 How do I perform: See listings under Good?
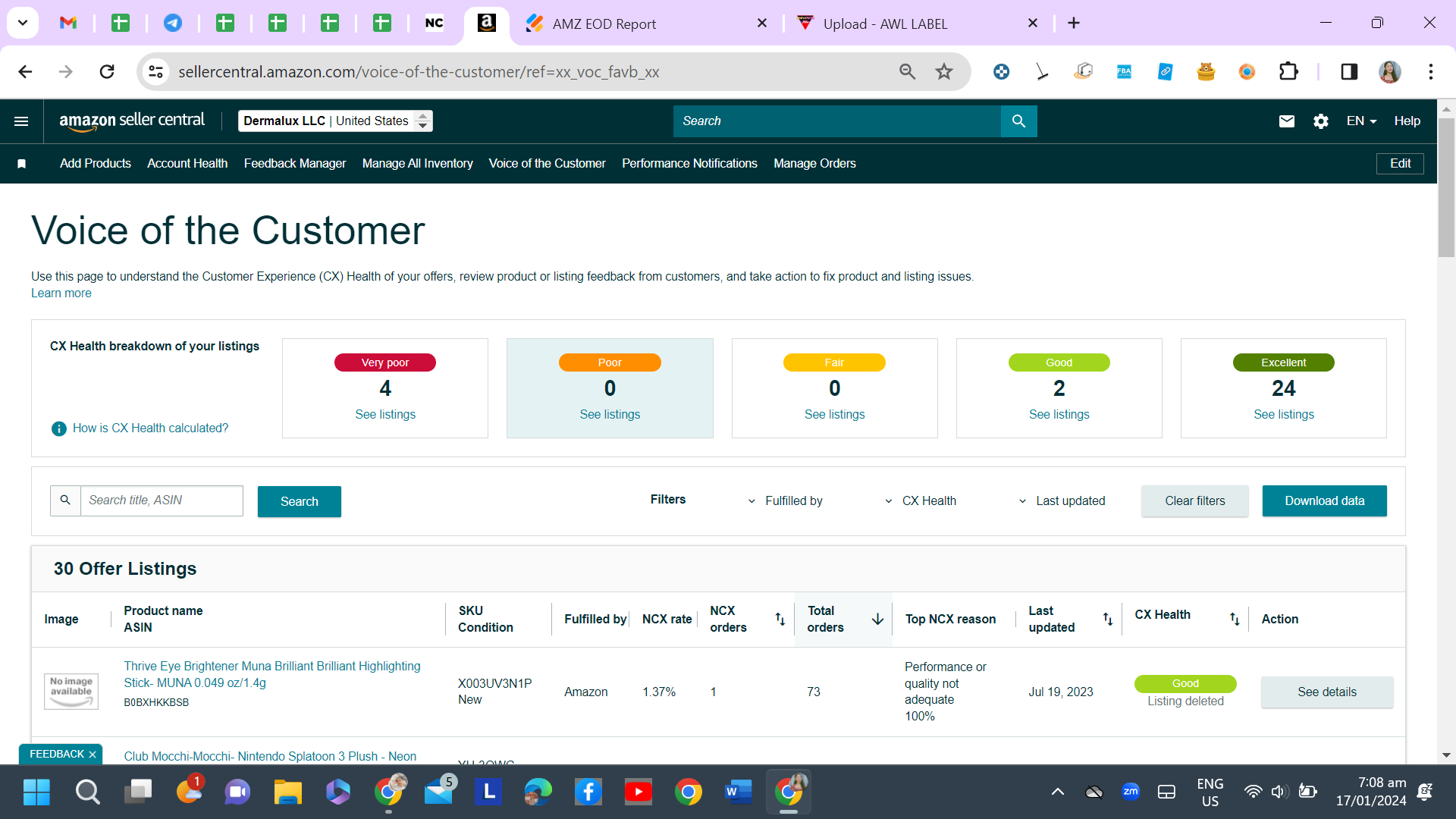pos(1059,415)
